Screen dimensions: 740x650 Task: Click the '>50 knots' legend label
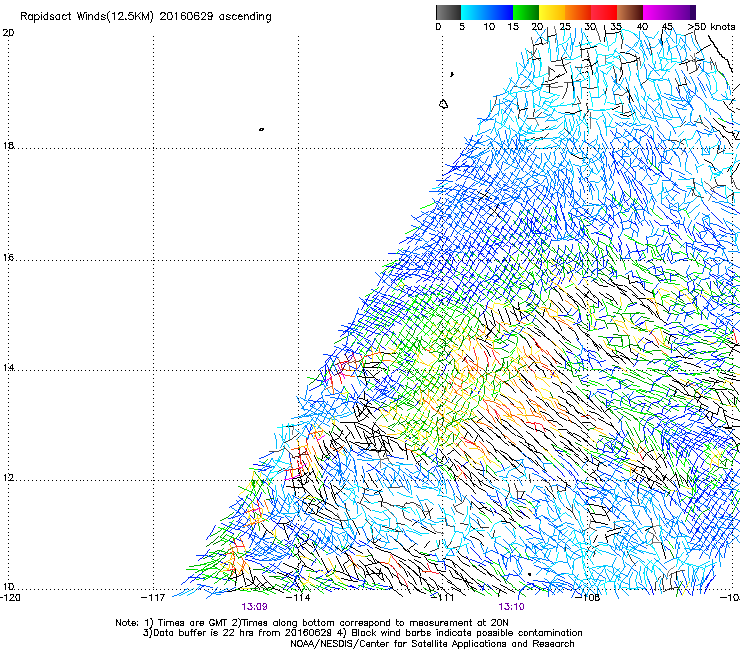pos(711,27)
